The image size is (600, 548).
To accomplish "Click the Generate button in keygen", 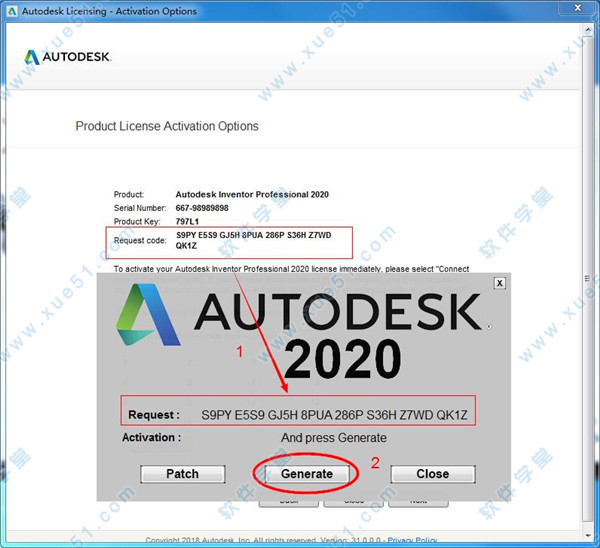I will click(x=307, y=474).
